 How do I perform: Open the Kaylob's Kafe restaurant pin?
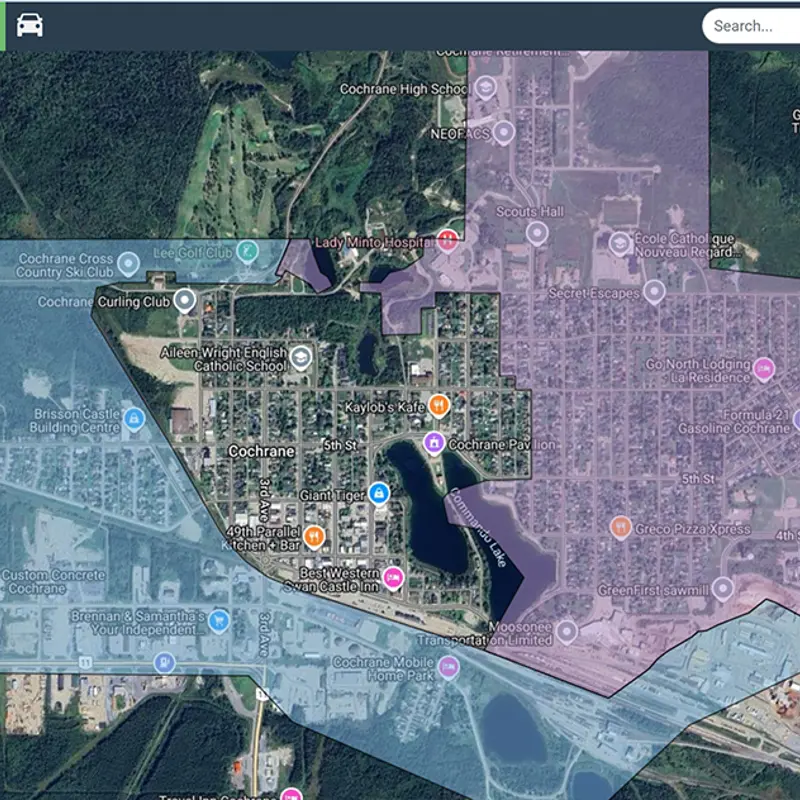[x=437, y=405]
